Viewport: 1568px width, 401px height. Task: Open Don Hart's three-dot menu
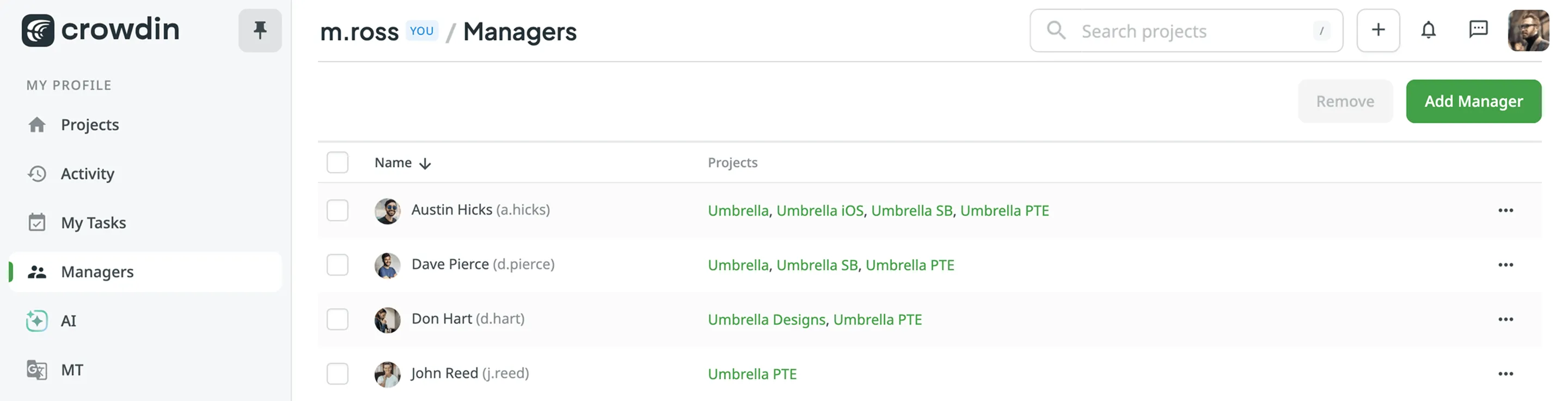[1505, 319]
